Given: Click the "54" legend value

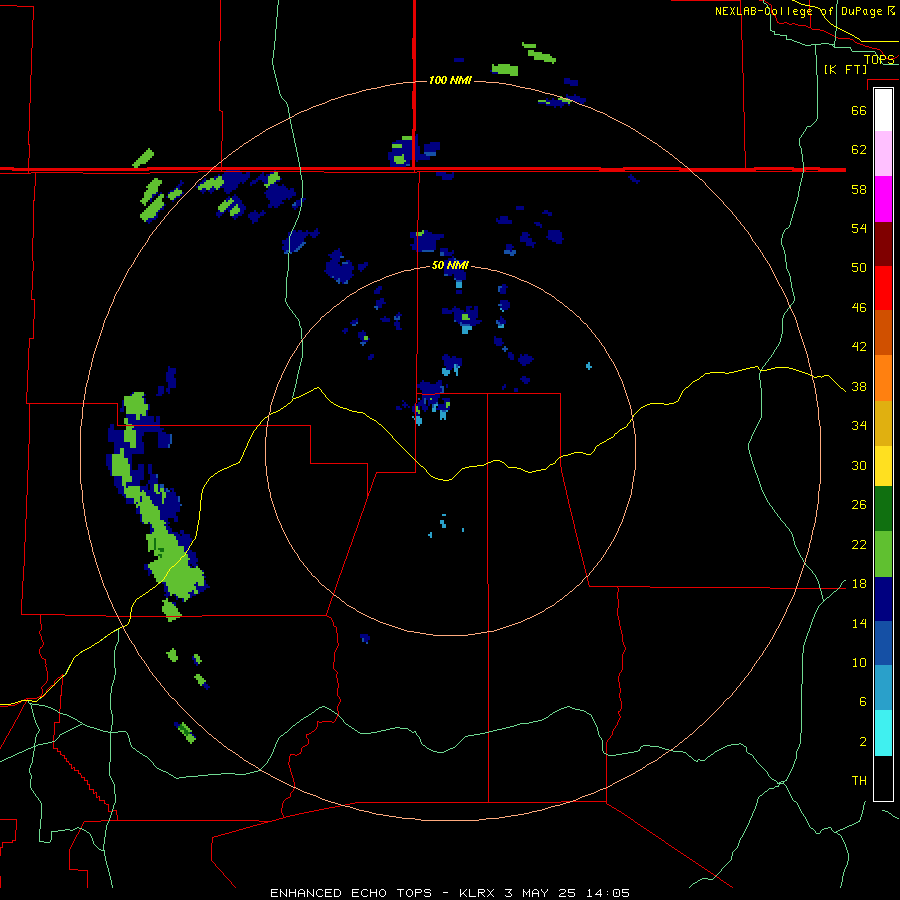Looking at the screenshot, I should pyautogui.click(x=859, y=228).
